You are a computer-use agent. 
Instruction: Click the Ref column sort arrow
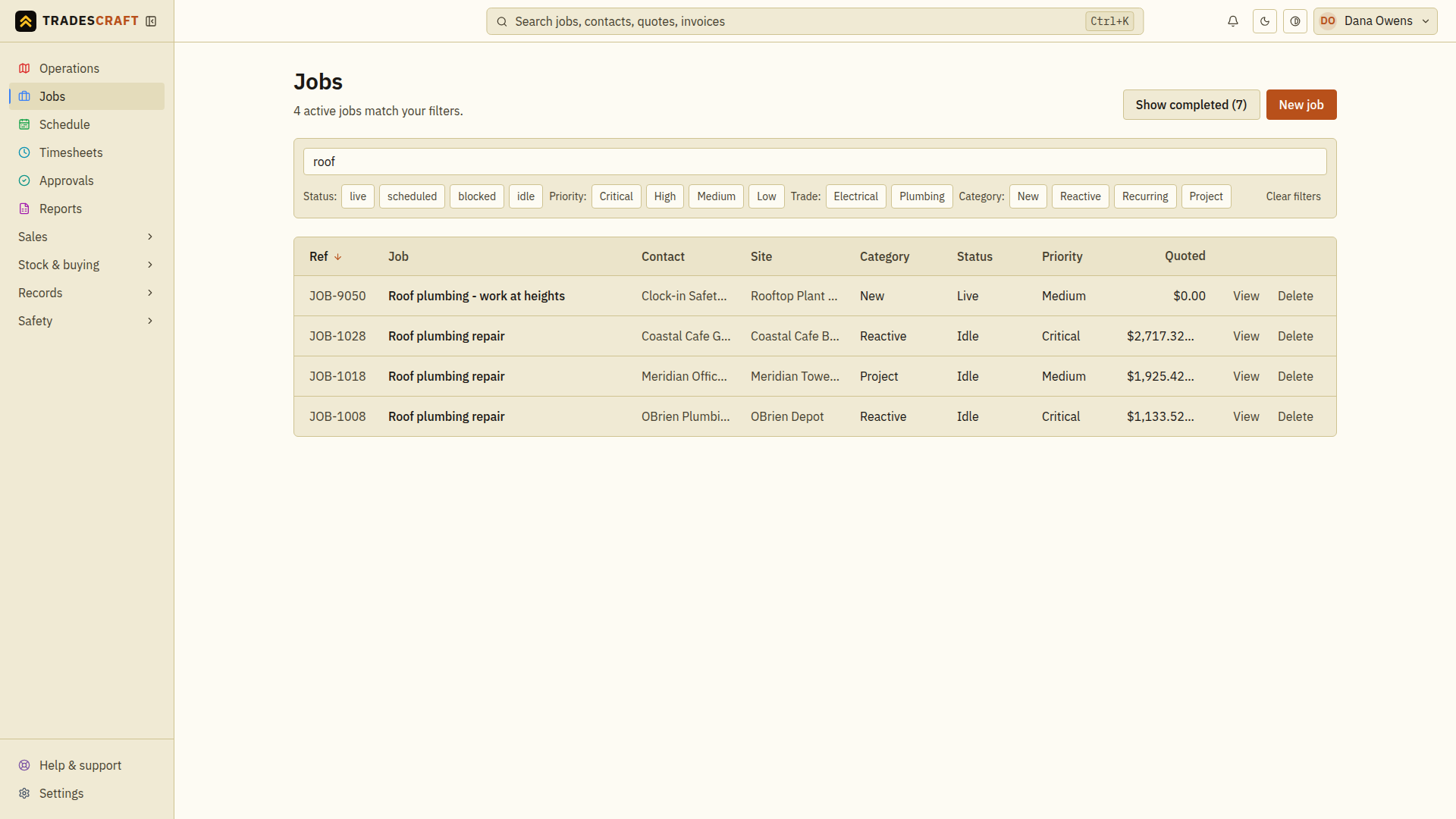point(338,257)
